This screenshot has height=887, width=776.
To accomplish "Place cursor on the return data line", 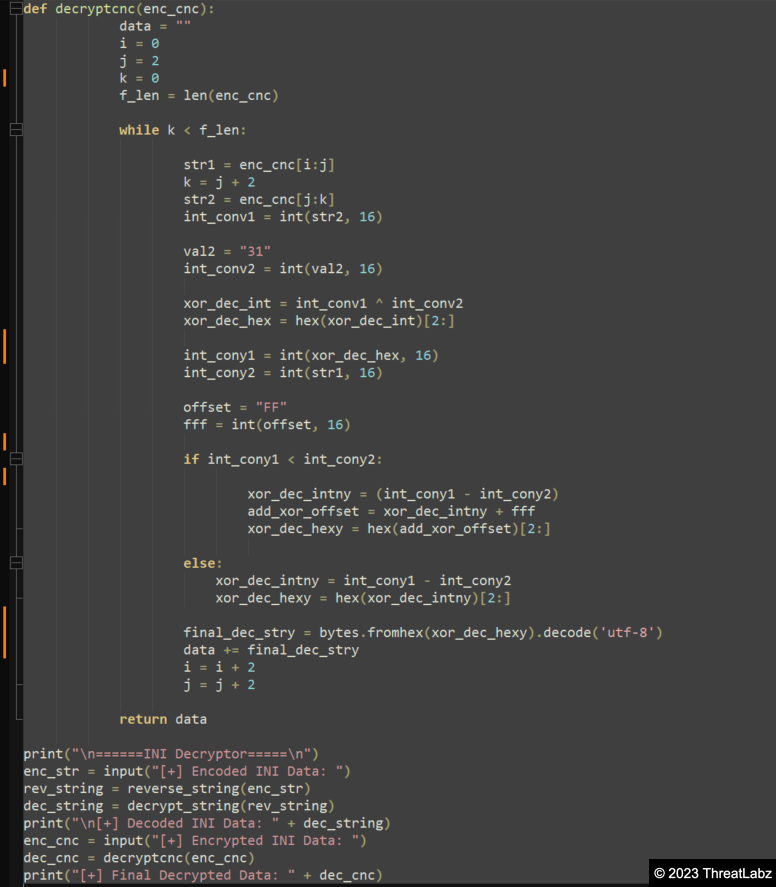I will (x=162, y=719).
